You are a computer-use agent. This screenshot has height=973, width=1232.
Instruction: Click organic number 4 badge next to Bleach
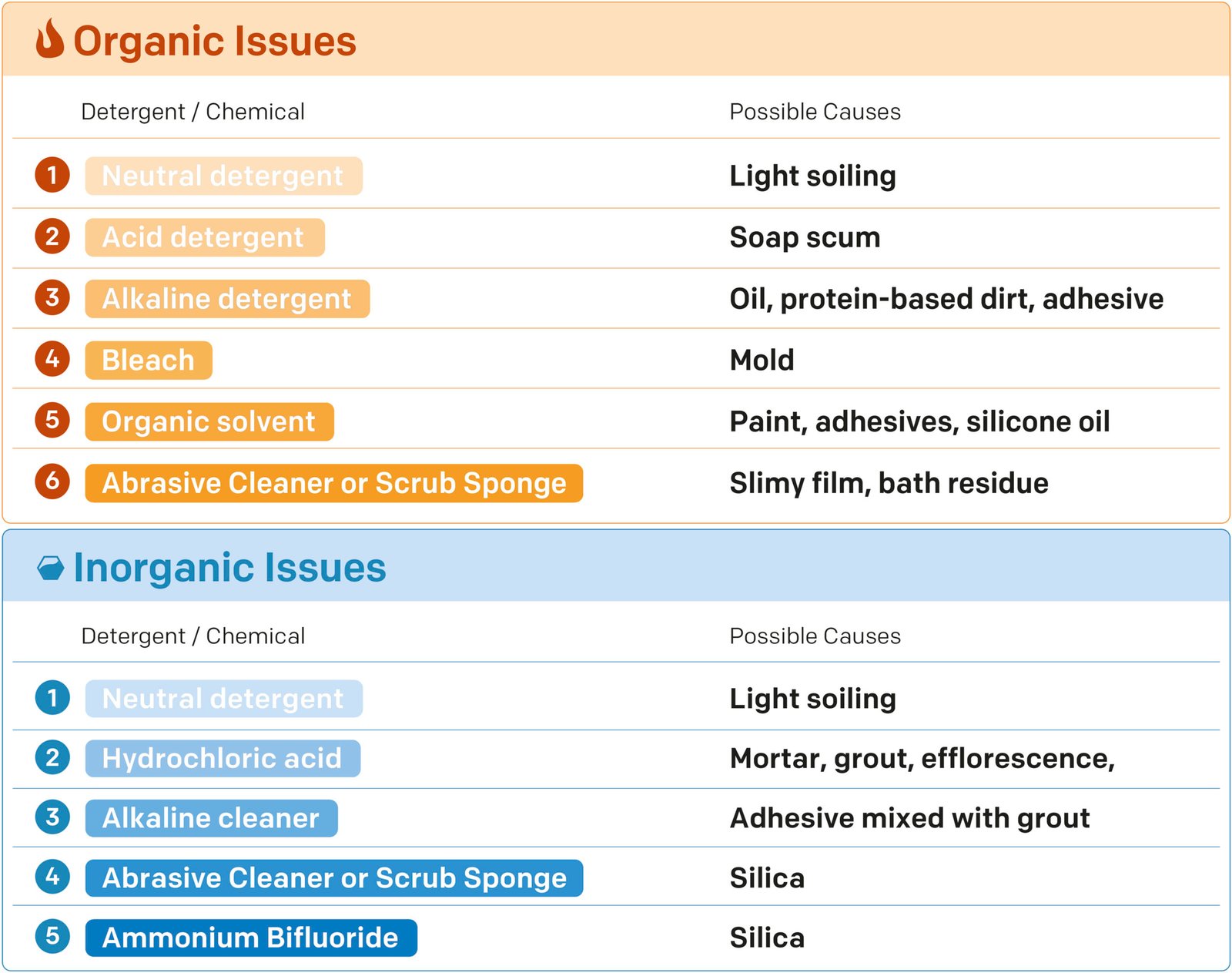pyautogui.click(x=52, y=359)
